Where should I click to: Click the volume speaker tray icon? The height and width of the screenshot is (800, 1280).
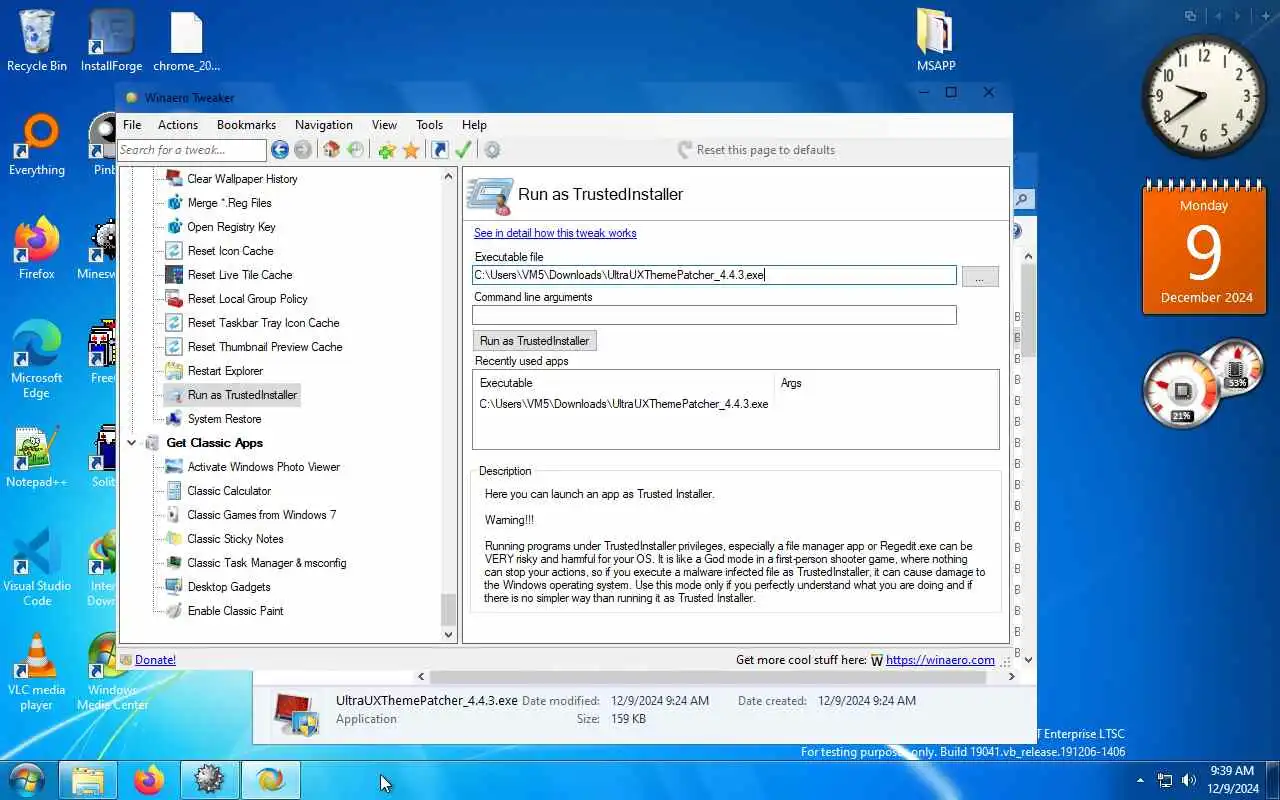[1189, 780]
